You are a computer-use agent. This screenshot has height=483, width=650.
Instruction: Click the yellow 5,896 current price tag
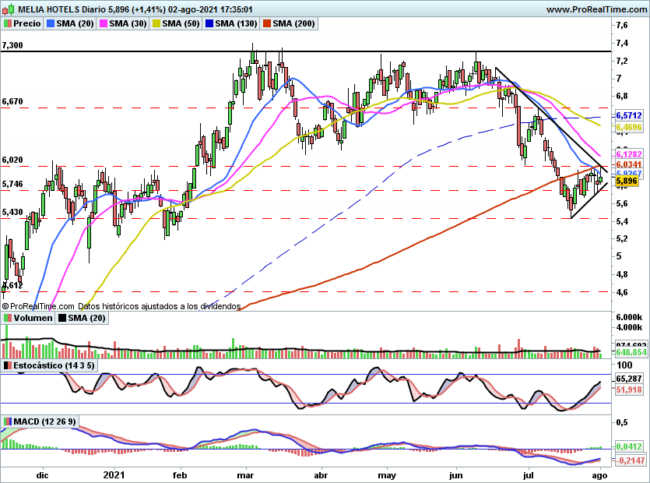627,181
